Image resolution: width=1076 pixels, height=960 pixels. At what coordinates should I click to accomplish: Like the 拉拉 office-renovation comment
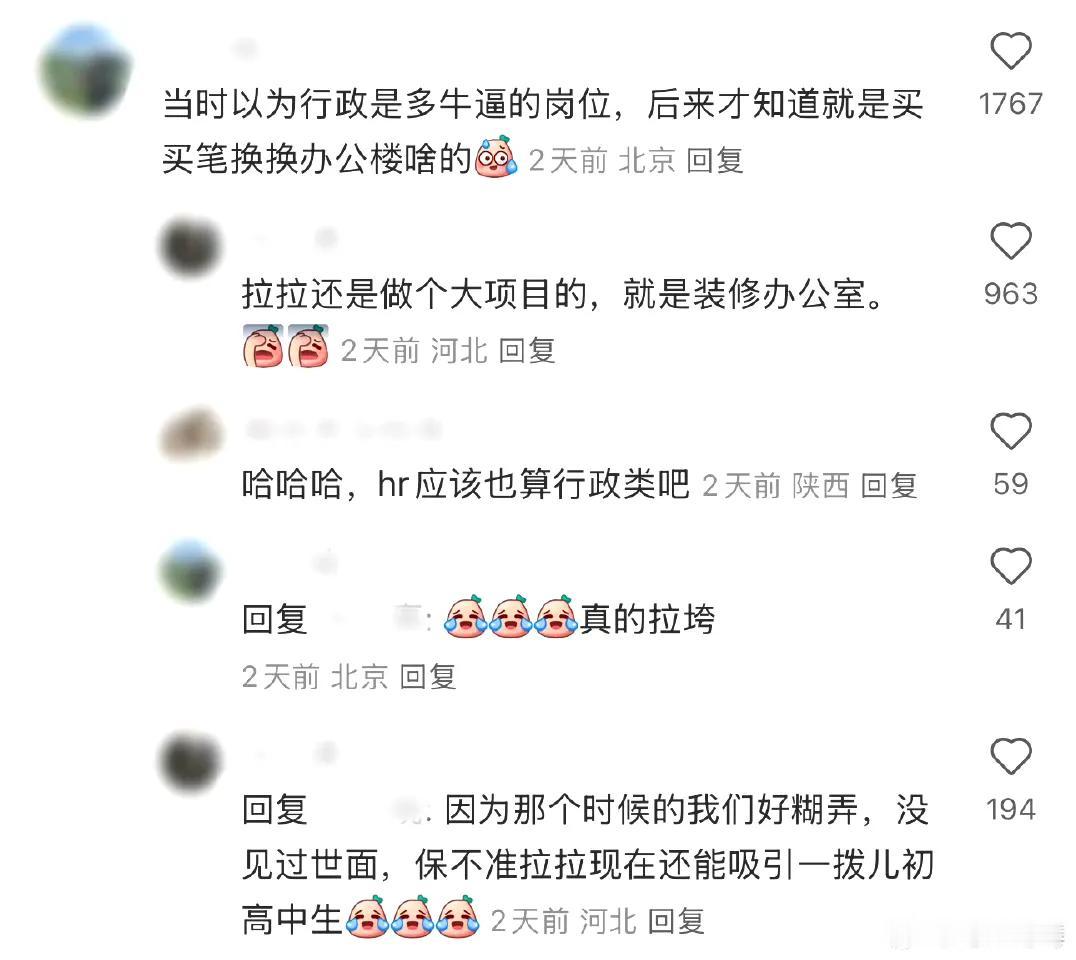coord(1011,241)
